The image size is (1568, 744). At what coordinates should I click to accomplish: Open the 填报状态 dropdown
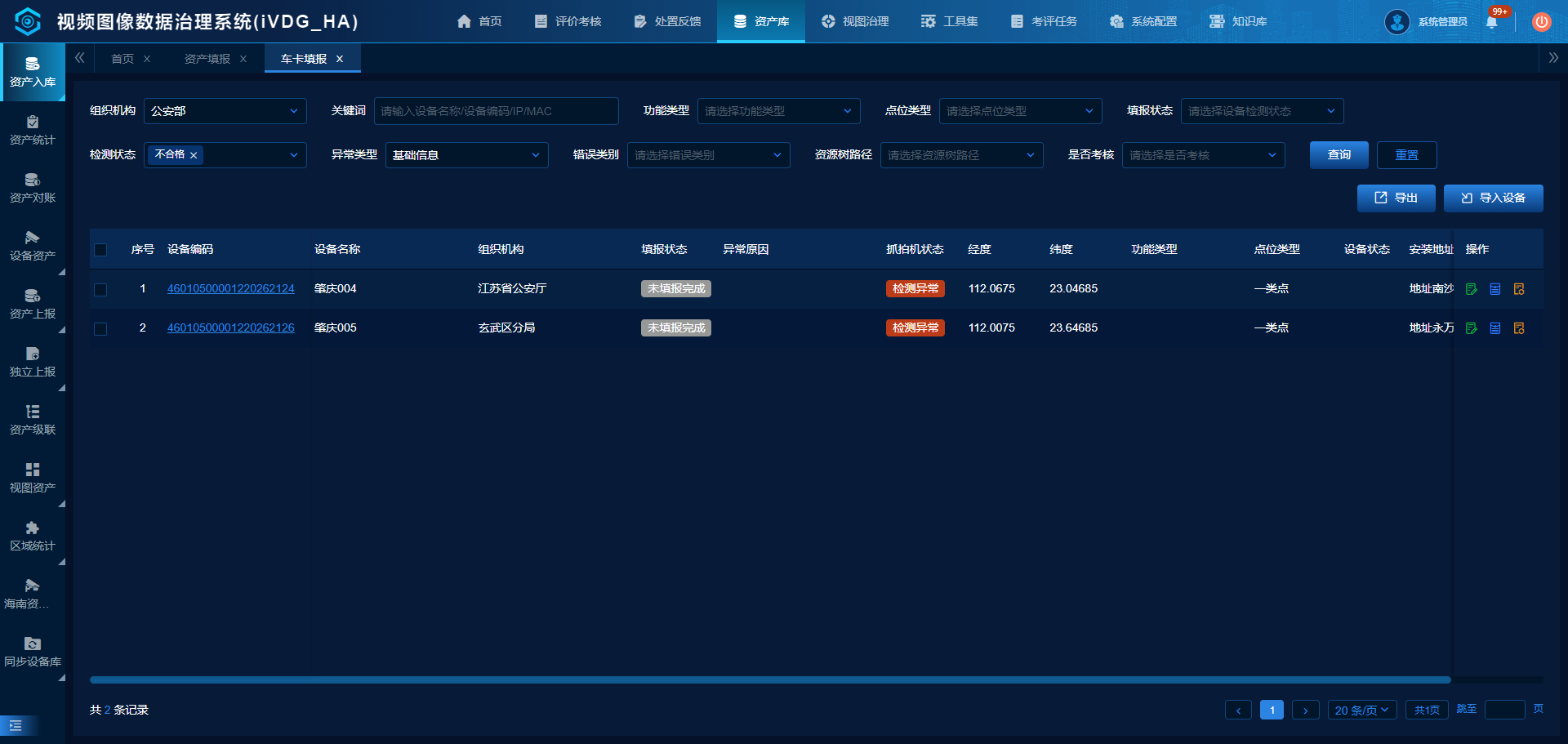coord(1263,111)
